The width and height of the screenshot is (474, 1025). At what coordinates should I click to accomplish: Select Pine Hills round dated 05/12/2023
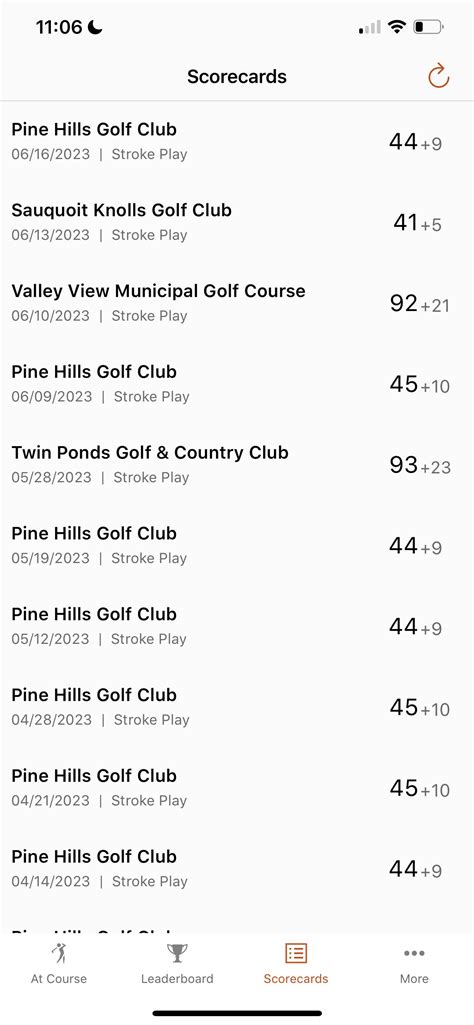click(x=237, y=626)
